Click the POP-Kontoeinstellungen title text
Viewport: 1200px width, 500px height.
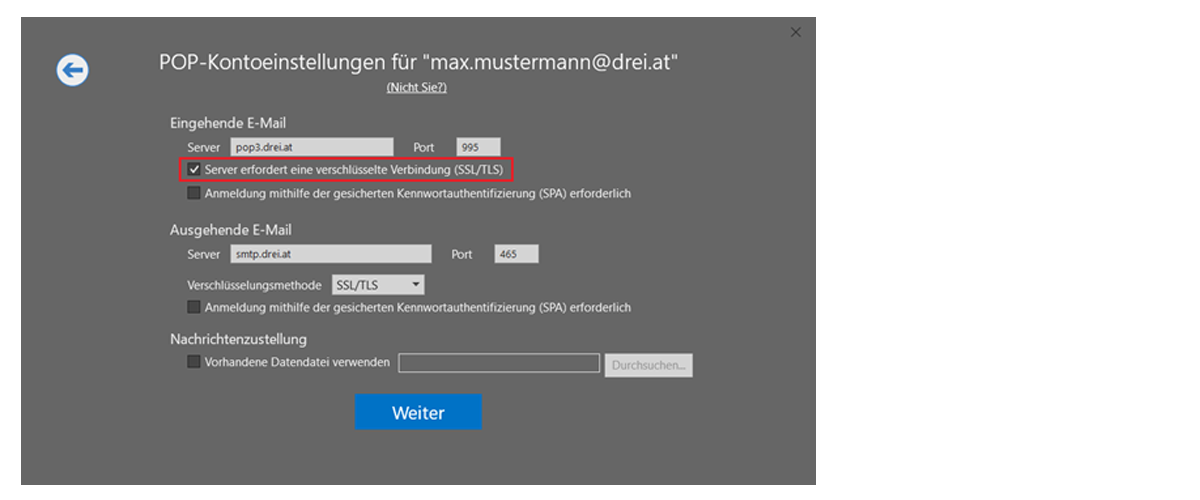tap(419, 62)
